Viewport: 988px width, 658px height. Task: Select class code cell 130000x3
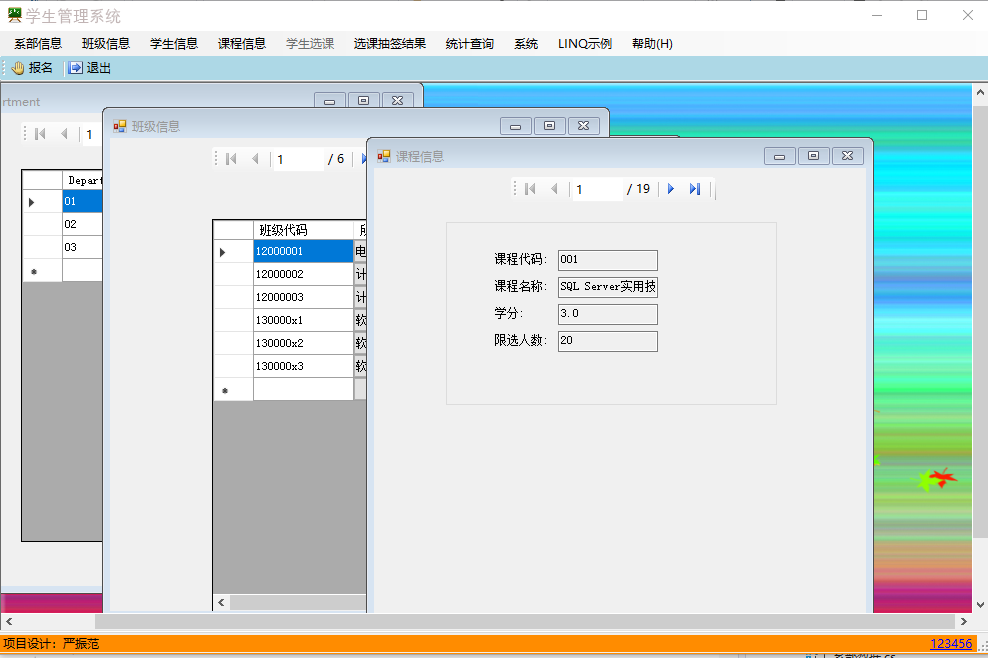tap(303, 366)
